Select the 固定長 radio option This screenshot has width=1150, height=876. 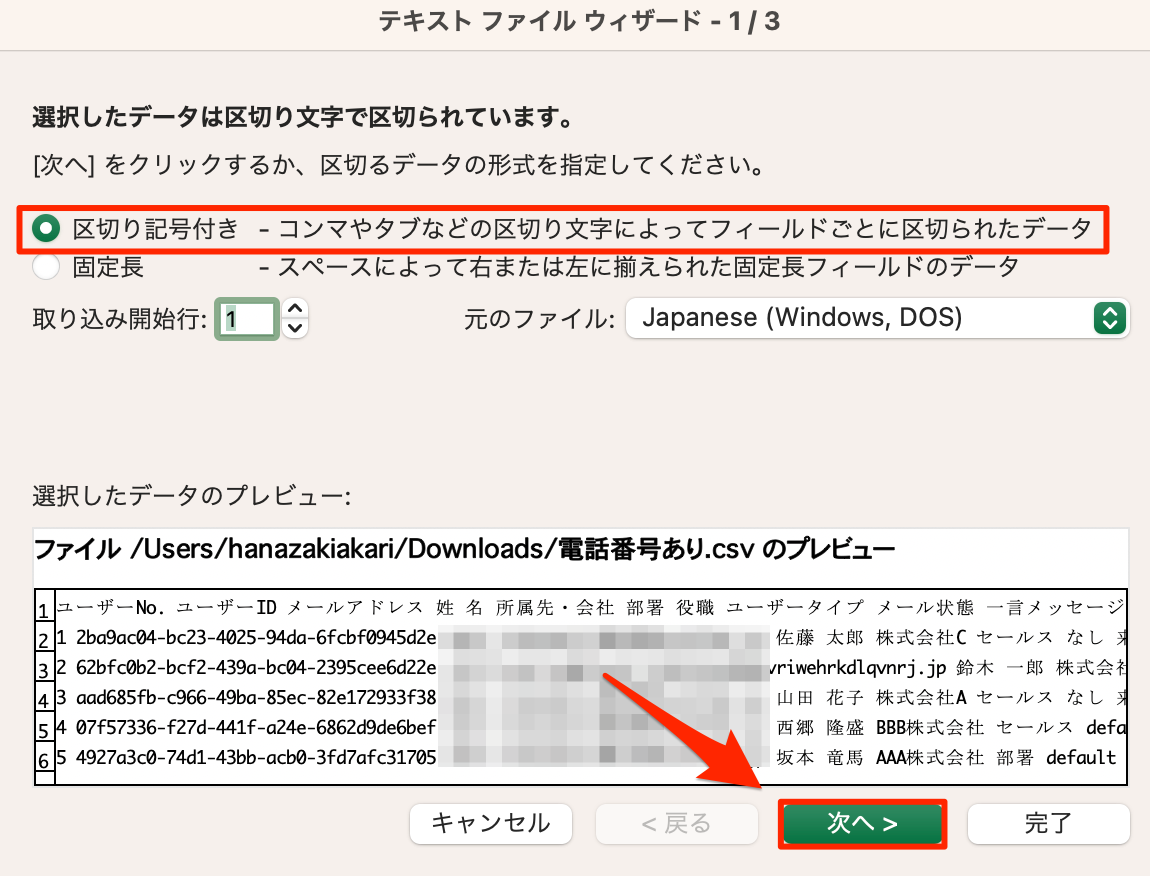(45, 266)
